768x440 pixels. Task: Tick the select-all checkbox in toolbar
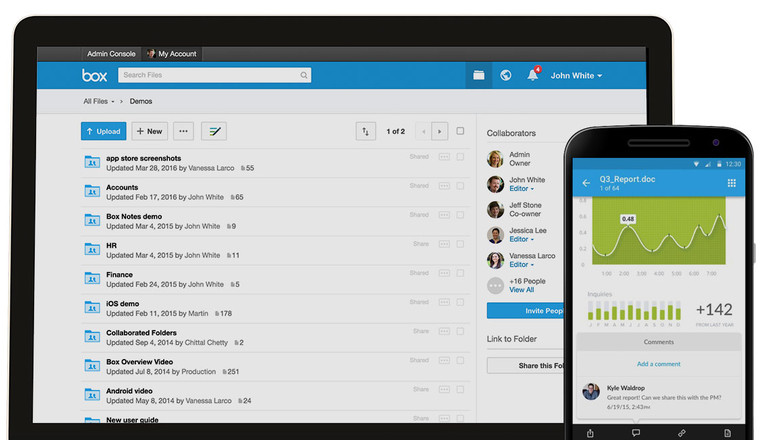(x=460, y=131)
